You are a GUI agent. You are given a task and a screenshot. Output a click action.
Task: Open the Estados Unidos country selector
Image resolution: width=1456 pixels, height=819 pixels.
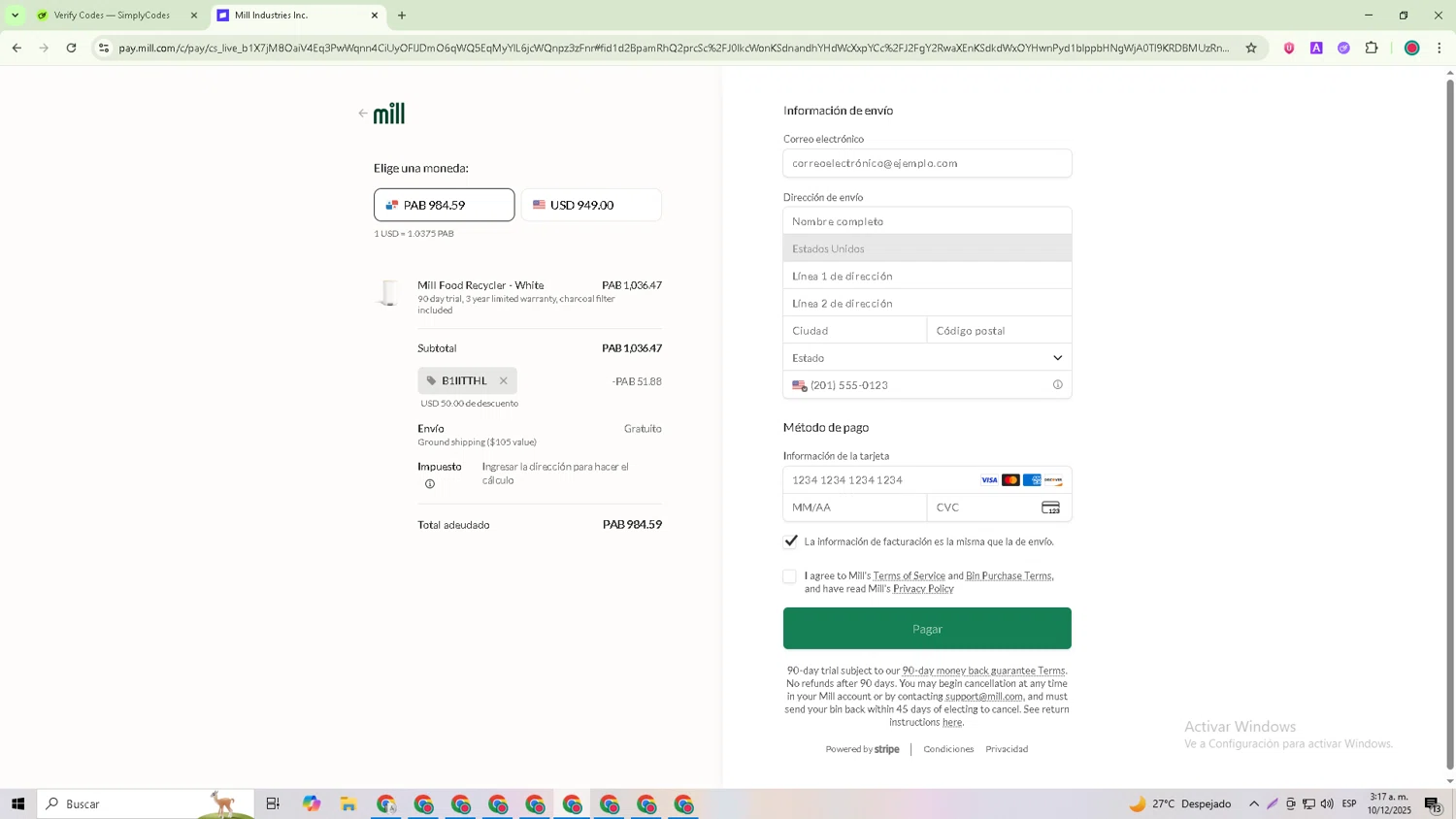click(x=927, y=248)
